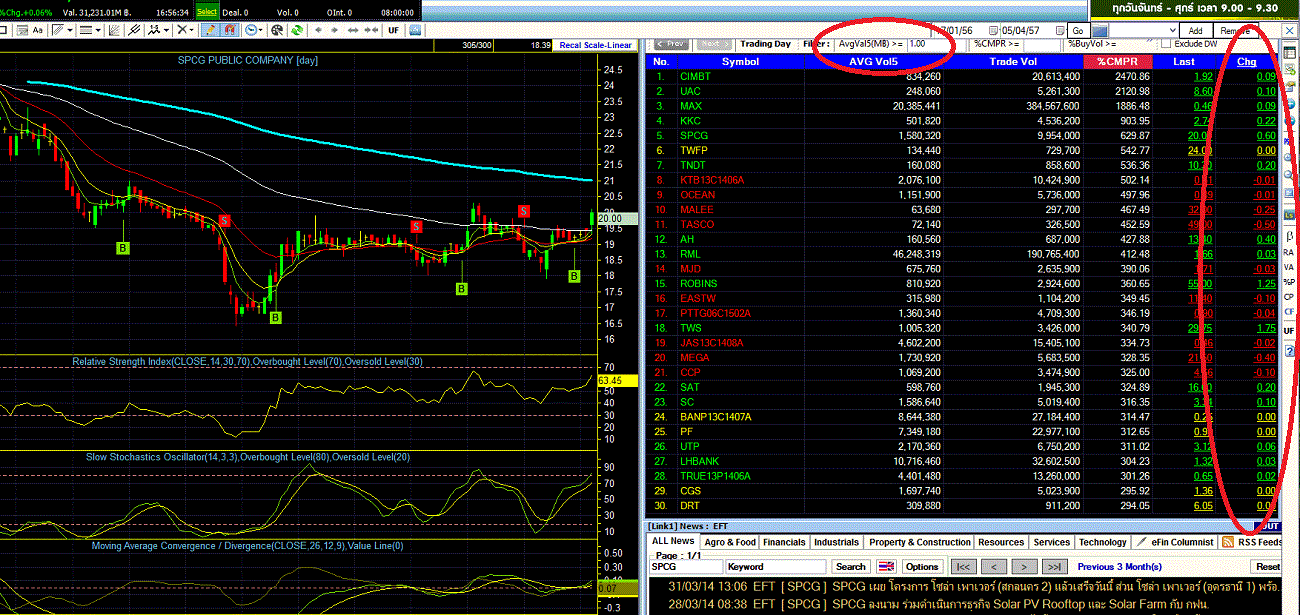Open calendar picker beside 05/04/57 date

click(1059, 30)
